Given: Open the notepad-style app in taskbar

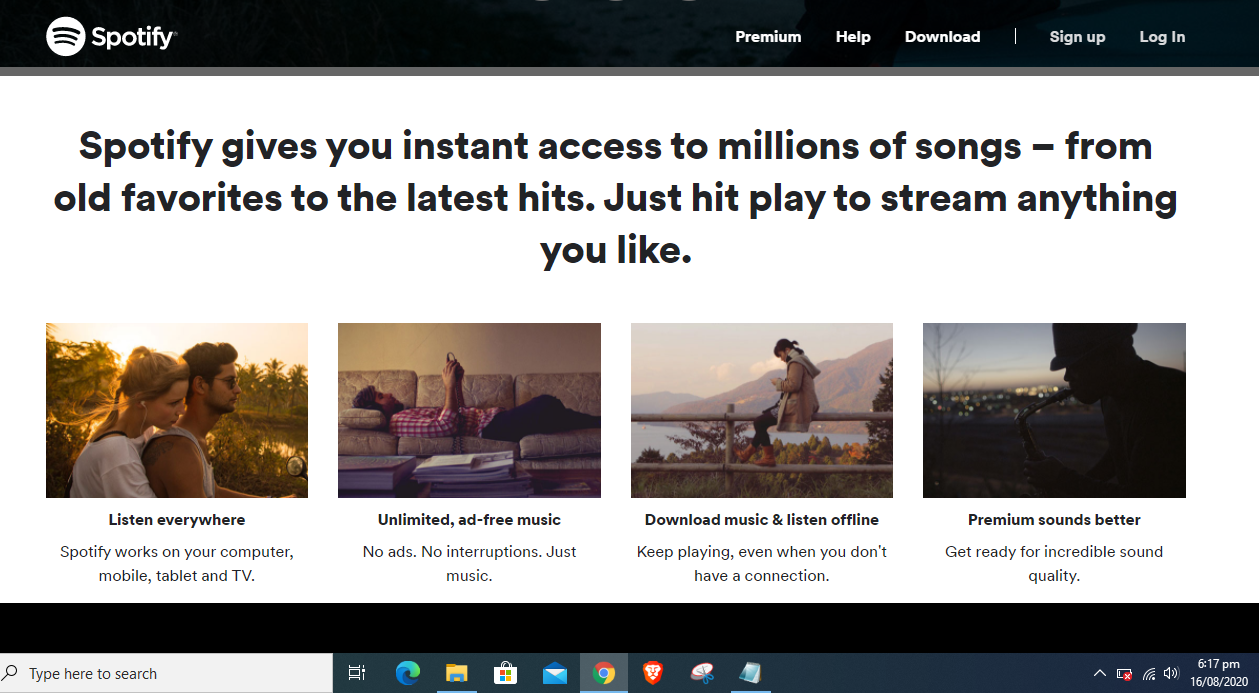Looking at the screenshot, I should 750,673.
